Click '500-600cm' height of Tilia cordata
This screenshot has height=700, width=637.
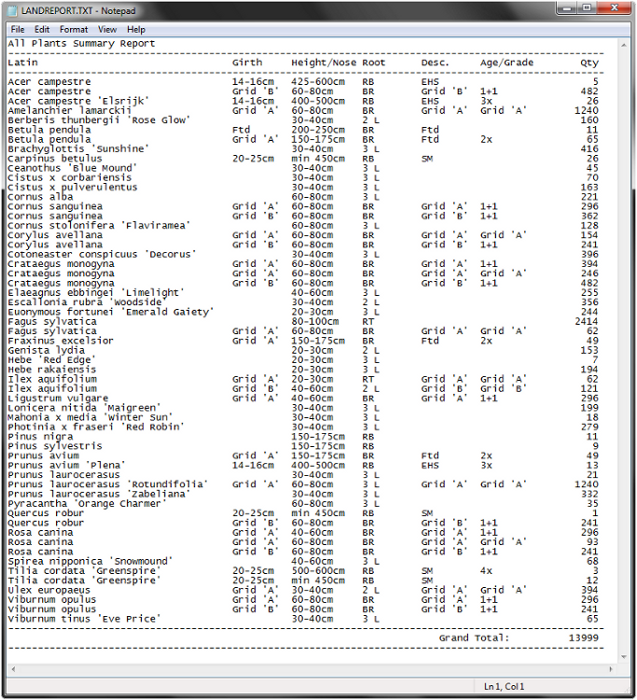pyautogui.click(x=318, y=571)
